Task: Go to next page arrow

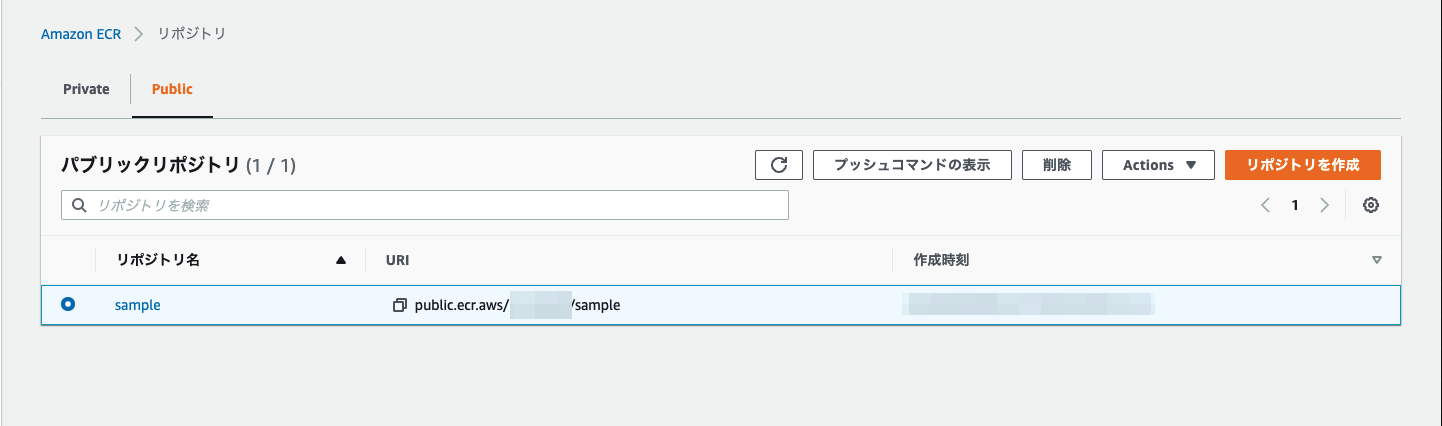Action: 1325,205
